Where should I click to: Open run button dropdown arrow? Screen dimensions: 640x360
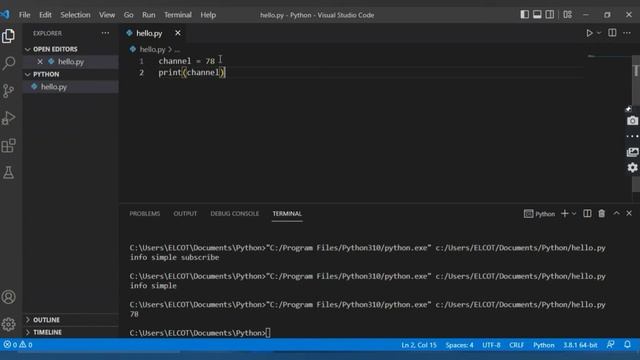click(x=599, y=33)
